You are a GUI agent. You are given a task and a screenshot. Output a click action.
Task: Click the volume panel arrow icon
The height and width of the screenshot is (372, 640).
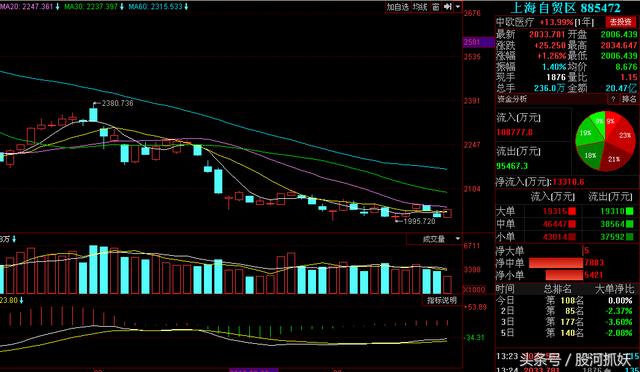14,239
